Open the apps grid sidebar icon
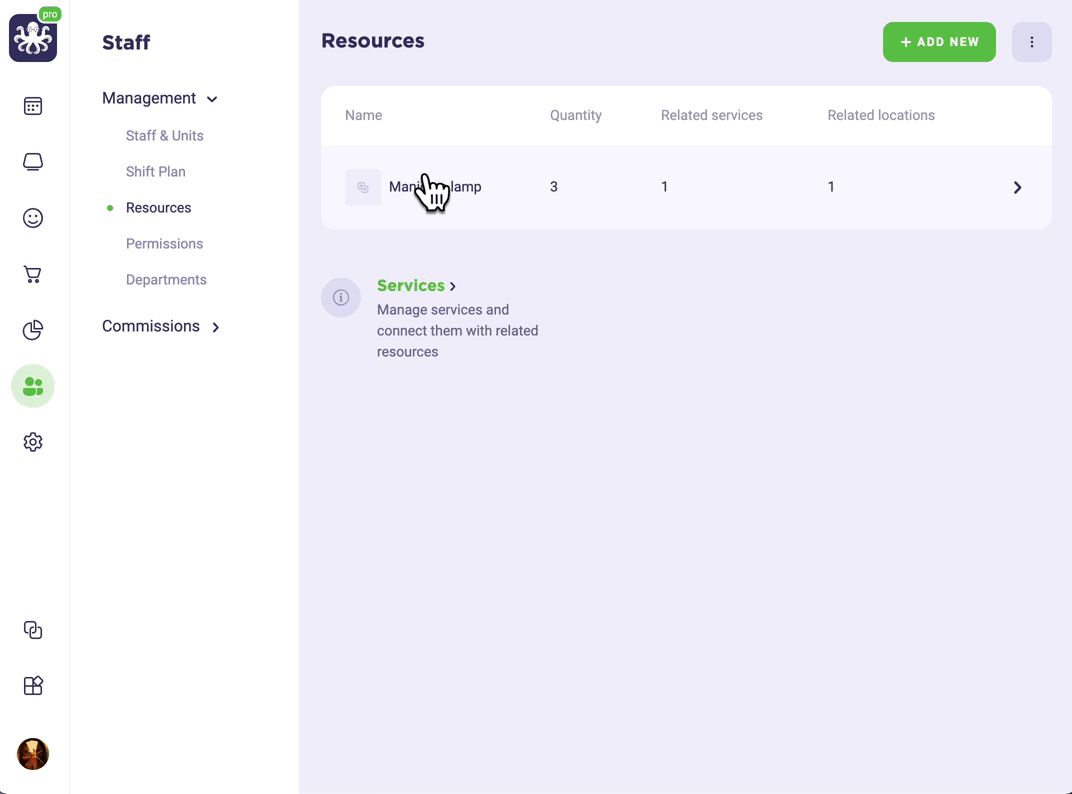This screenshot has height=794, width=1072. (33, 685)
